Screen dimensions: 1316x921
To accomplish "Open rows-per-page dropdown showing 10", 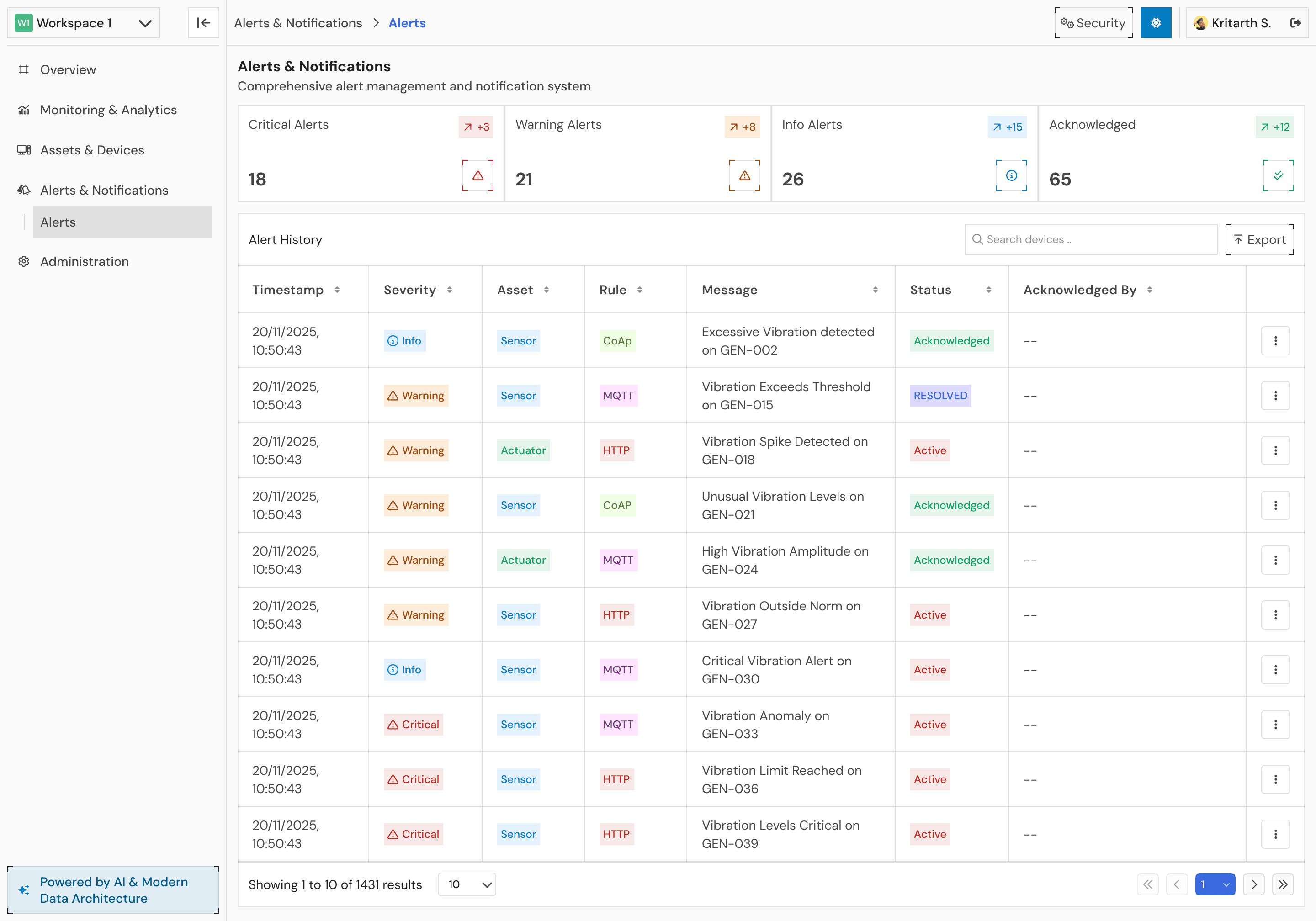I will [467, 884].
